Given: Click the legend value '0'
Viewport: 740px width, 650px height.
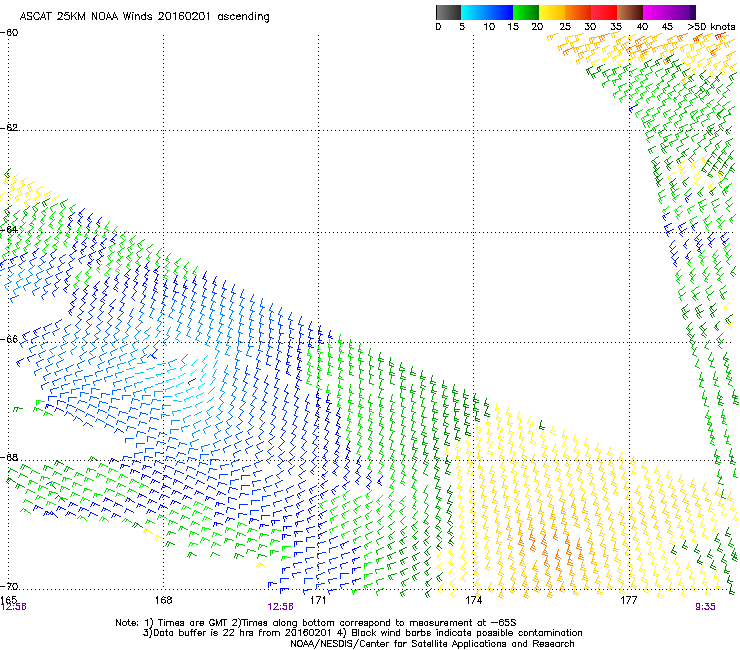Looking at the screenshot, I should click(438, 27).
